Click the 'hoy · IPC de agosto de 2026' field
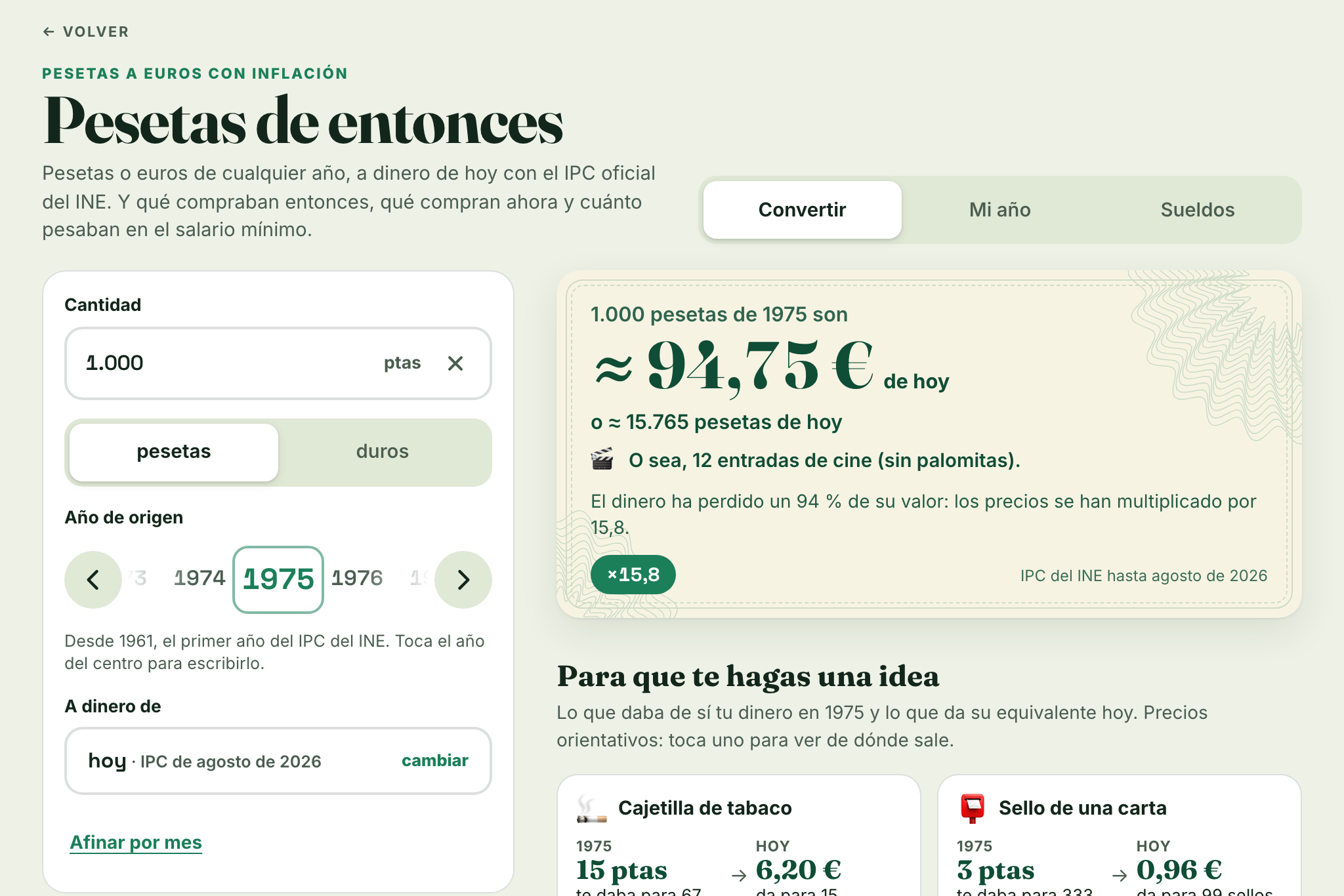 [x=278, y=761]
